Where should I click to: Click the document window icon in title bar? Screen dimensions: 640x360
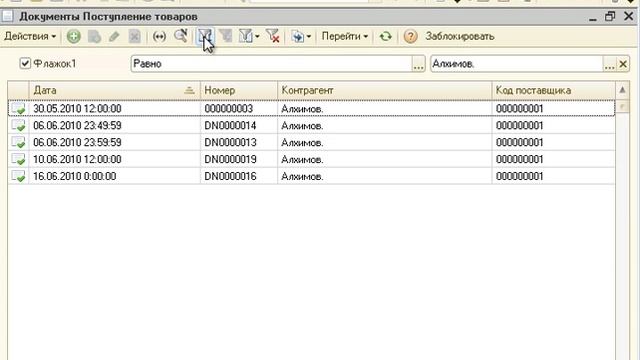pos(7,16)
